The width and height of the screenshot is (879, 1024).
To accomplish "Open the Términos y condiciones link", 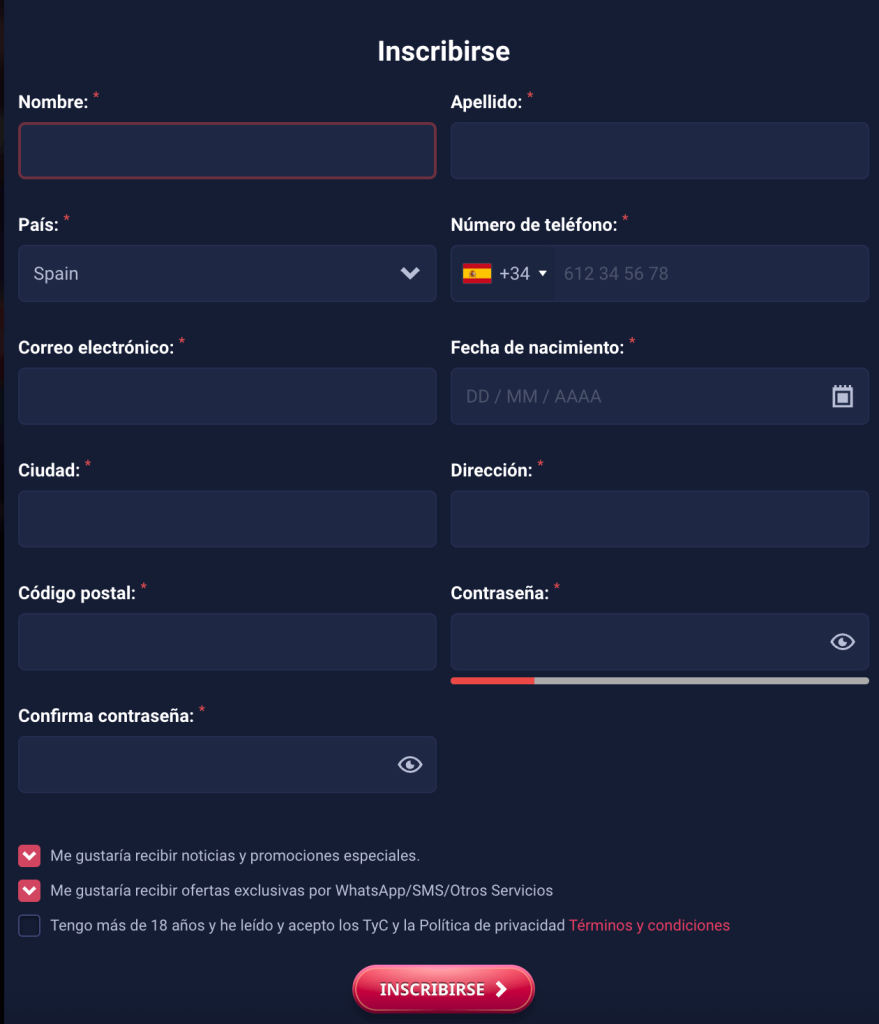I will click(x=649, y=925).
